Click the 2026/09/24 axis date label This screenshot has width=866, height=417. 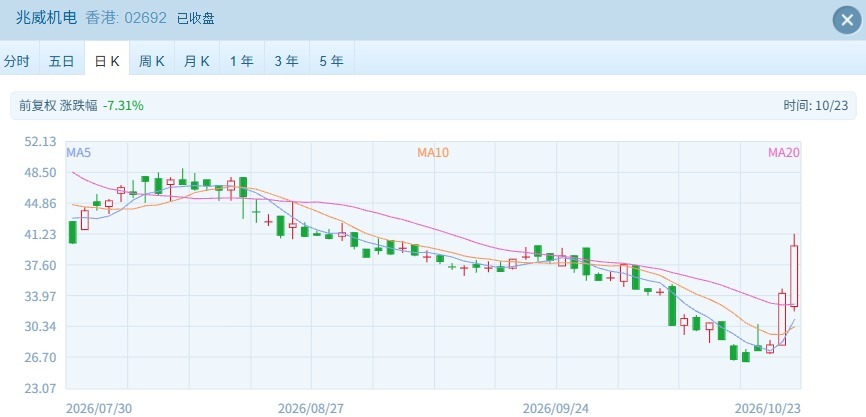click(556, 409)
